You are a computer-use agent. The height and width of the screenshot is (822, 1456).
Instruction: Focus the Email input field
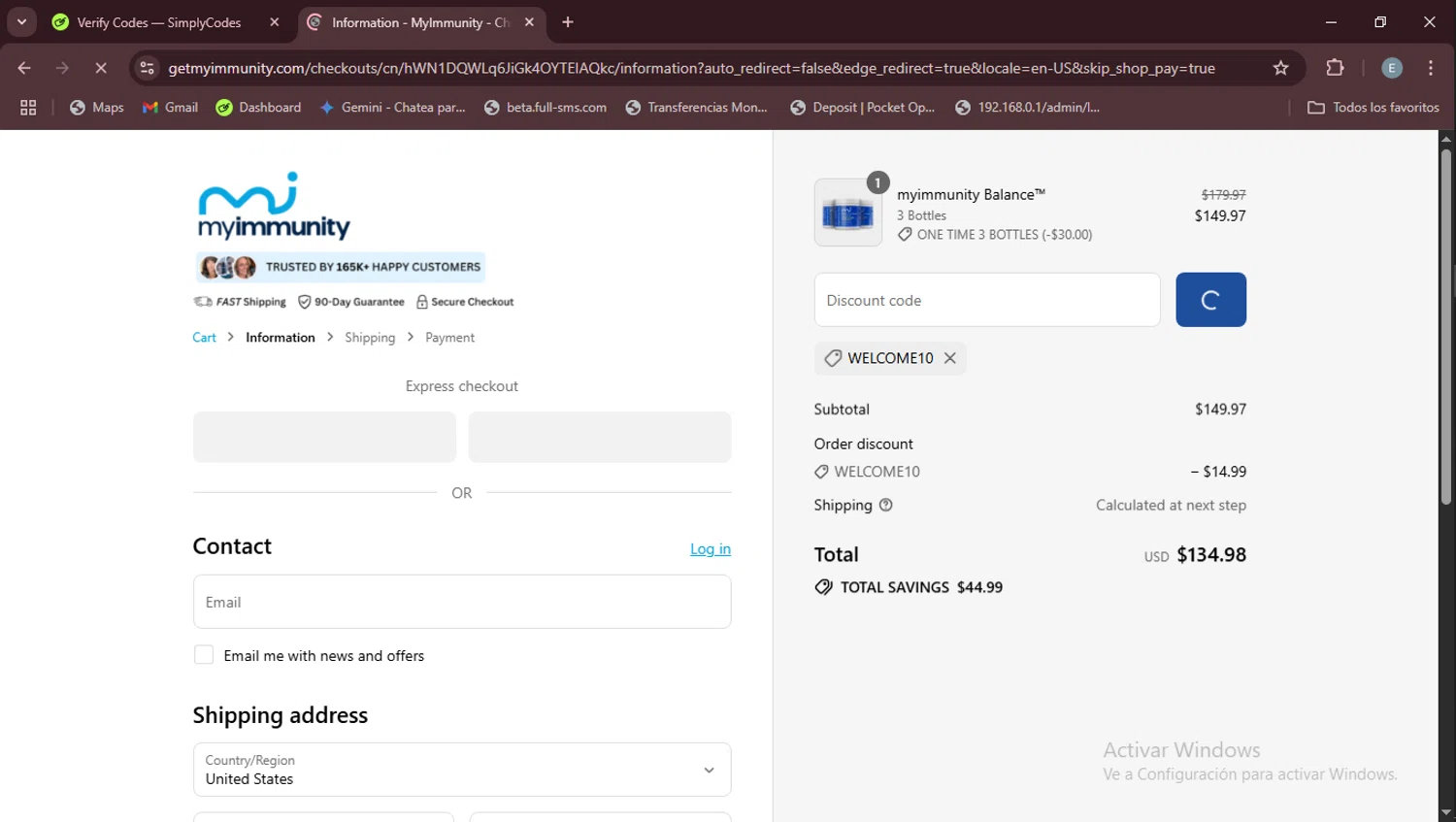pos(462,602)
